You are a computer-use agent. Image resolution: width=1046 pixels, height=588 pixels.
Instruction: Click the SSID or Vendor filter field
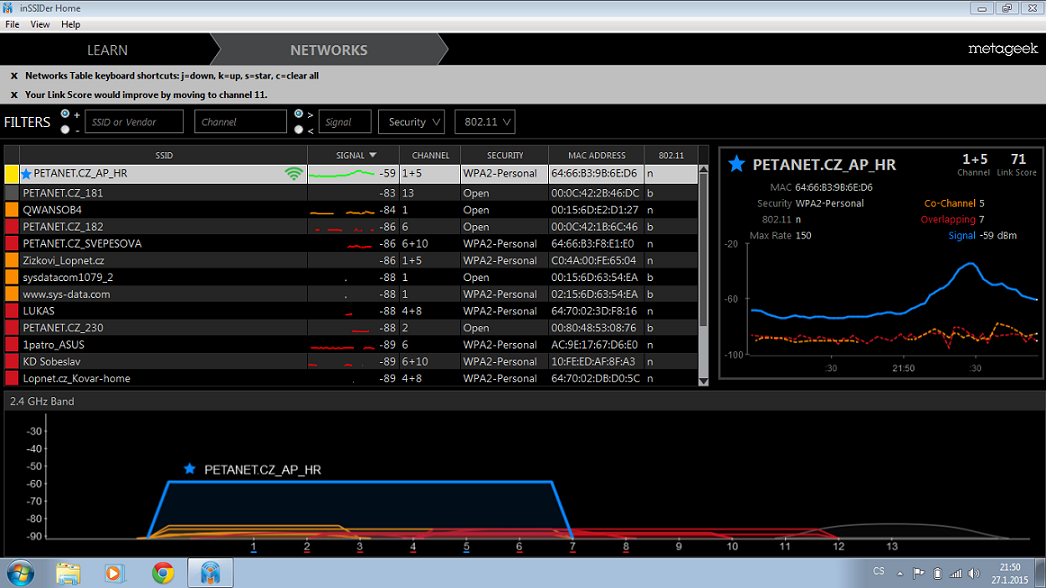133,122
